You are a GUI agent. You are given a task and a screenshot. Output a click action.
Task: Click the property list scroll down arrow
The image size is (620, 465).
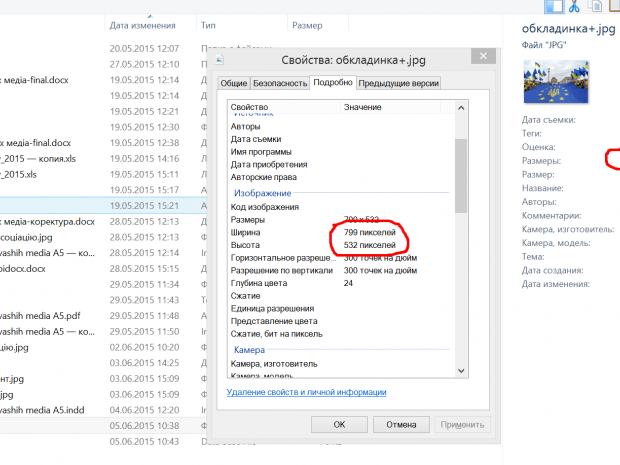coord(460,372)
